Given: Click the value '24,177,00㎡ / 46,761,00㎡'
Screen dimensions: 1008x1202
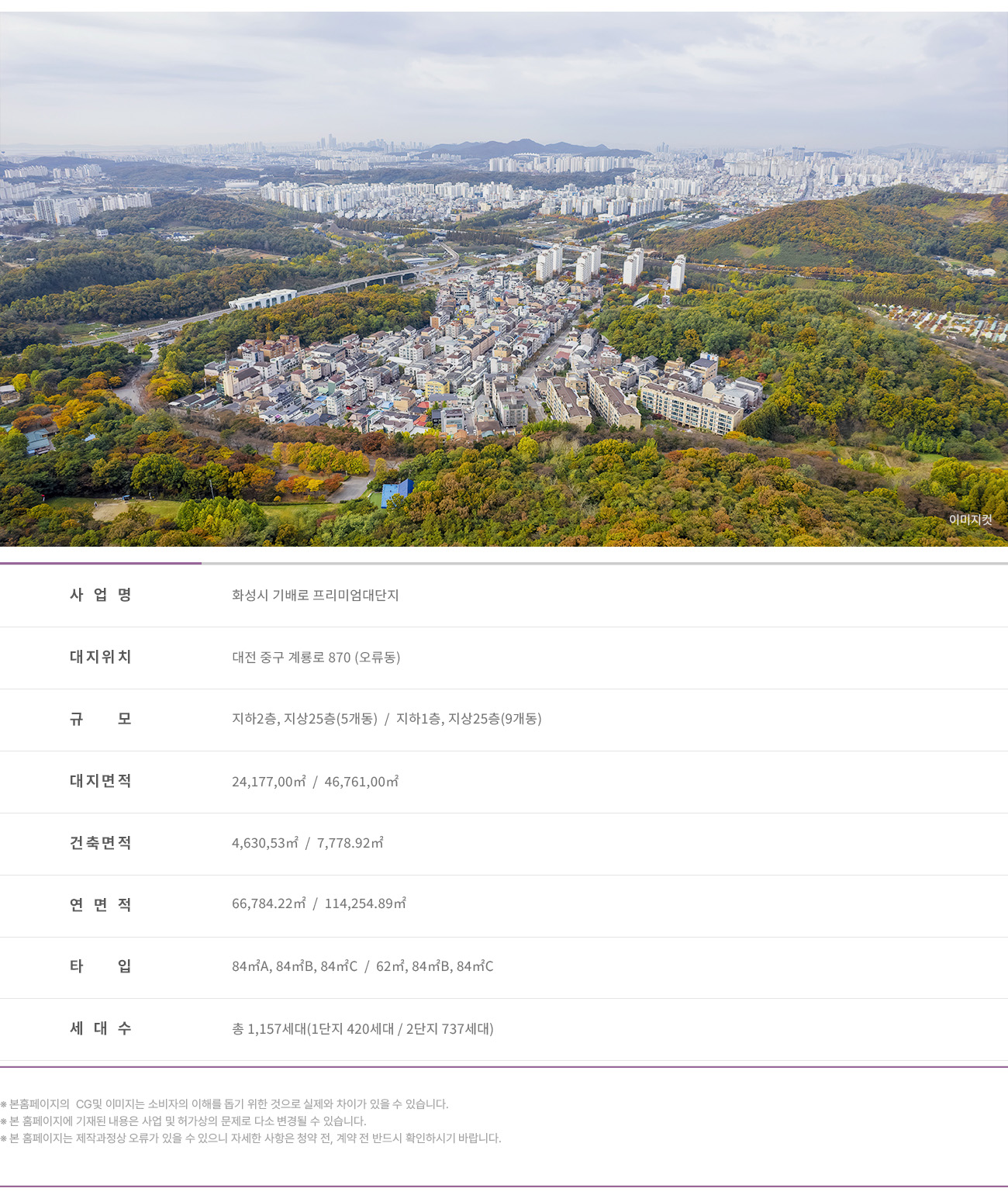Looking at the screenshot, I should tap(315, 781).
